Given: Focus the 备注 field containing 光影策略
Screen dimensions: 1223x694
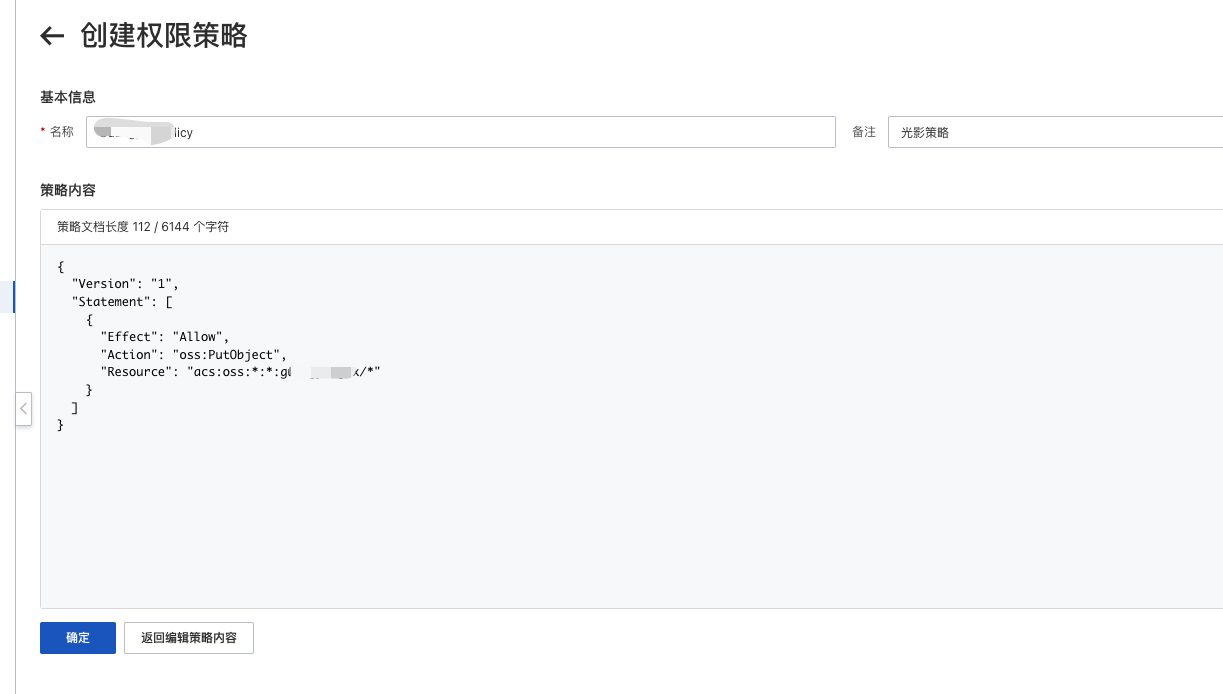Looking at the screenshot, I should pyautogui.click(x=1050, y=132).
